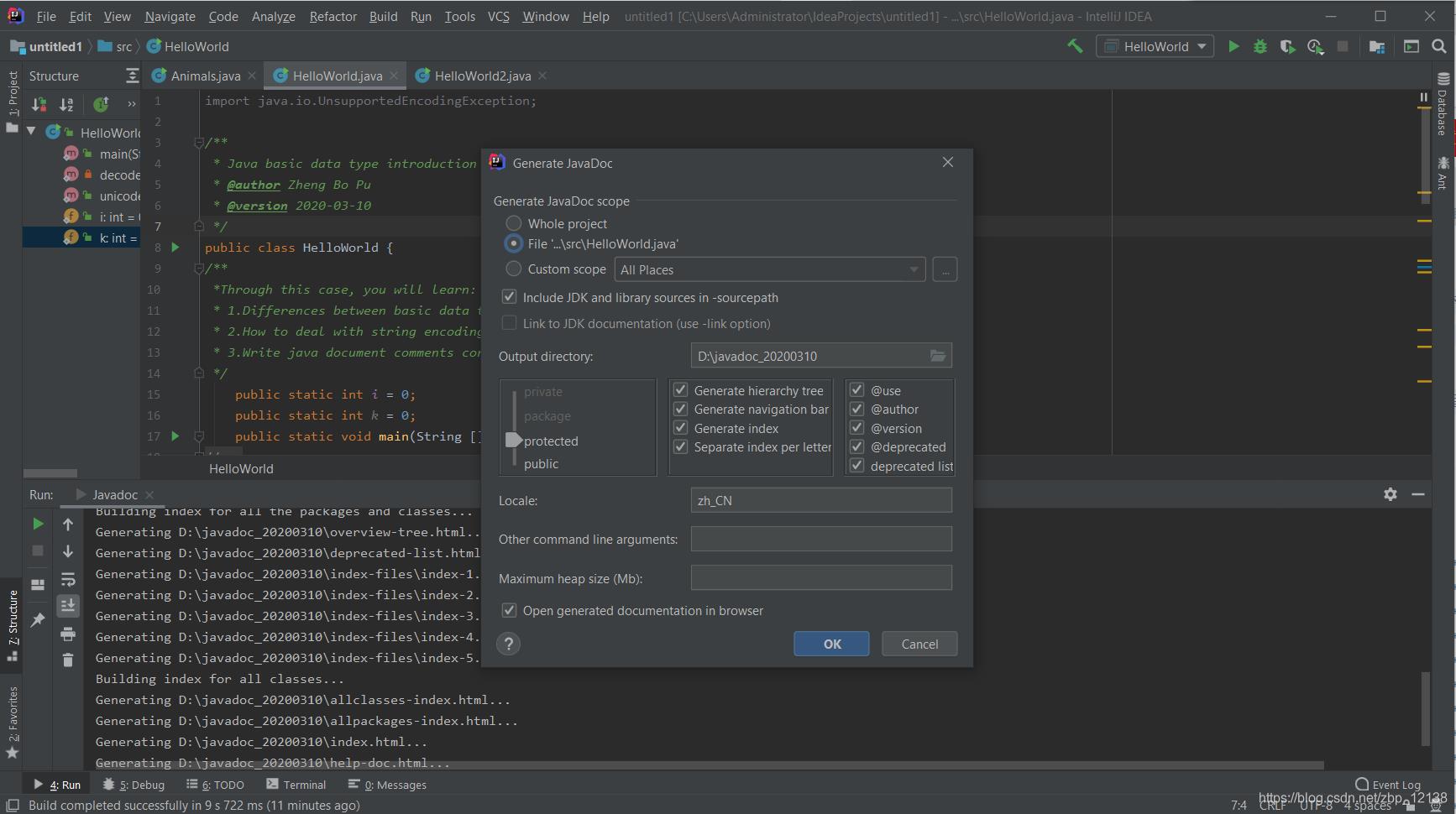Open Project Structure icon in toolbar

(x=1377, y=46)
